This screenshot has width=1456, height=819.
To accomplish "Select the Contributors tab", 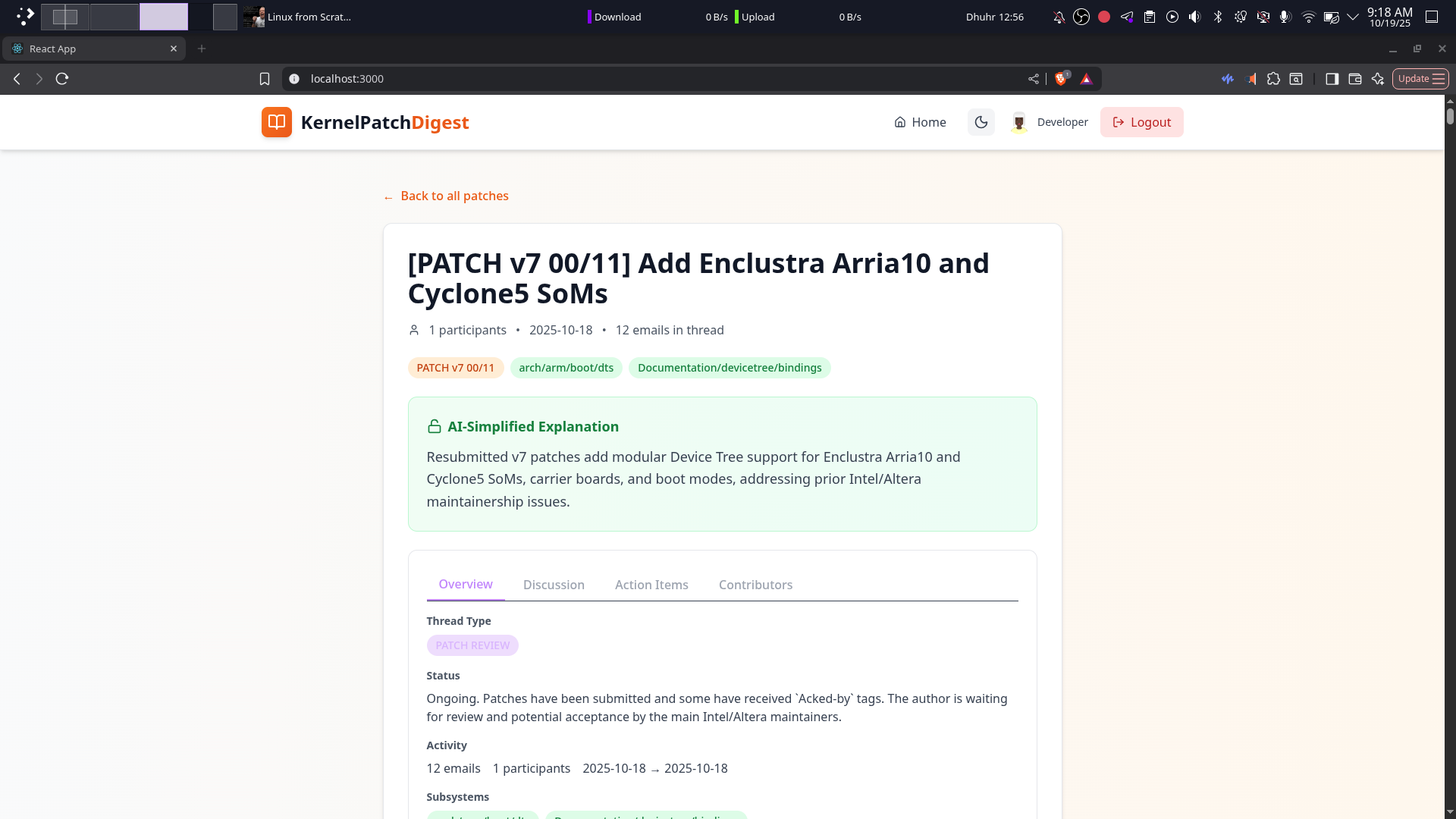I will [x=755, y=585].
